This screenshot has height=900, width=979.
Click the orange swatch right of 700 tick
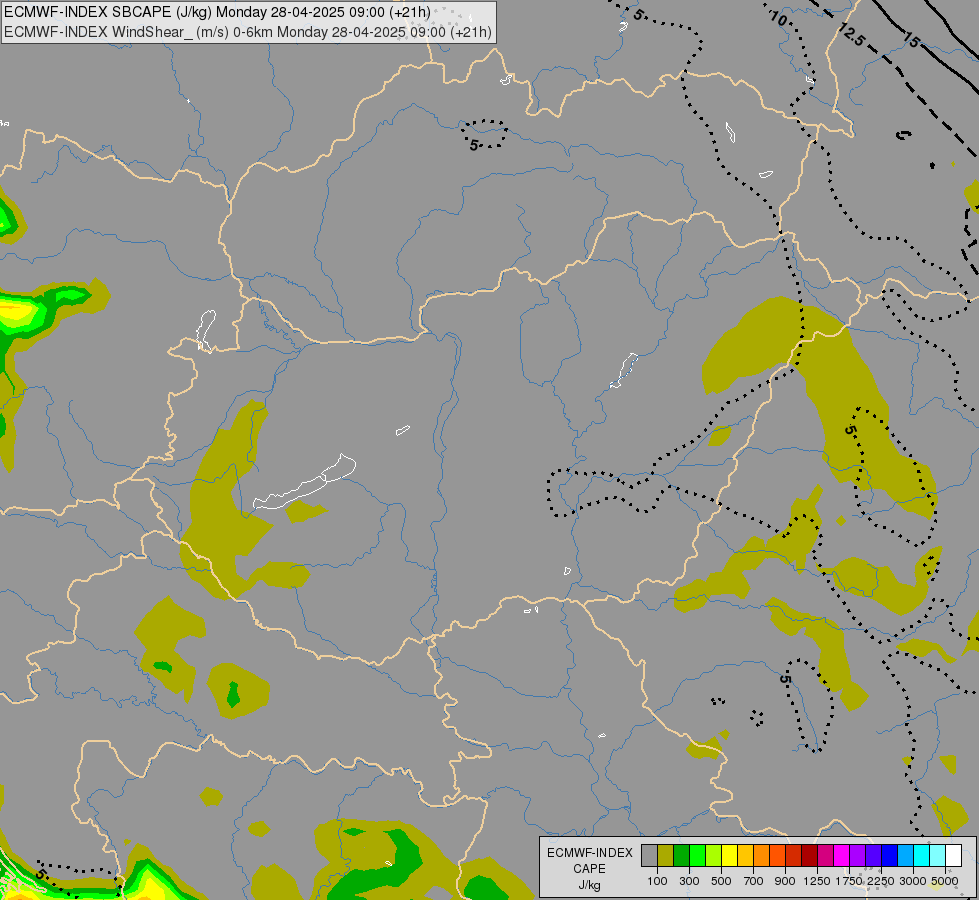click(762, 855)
